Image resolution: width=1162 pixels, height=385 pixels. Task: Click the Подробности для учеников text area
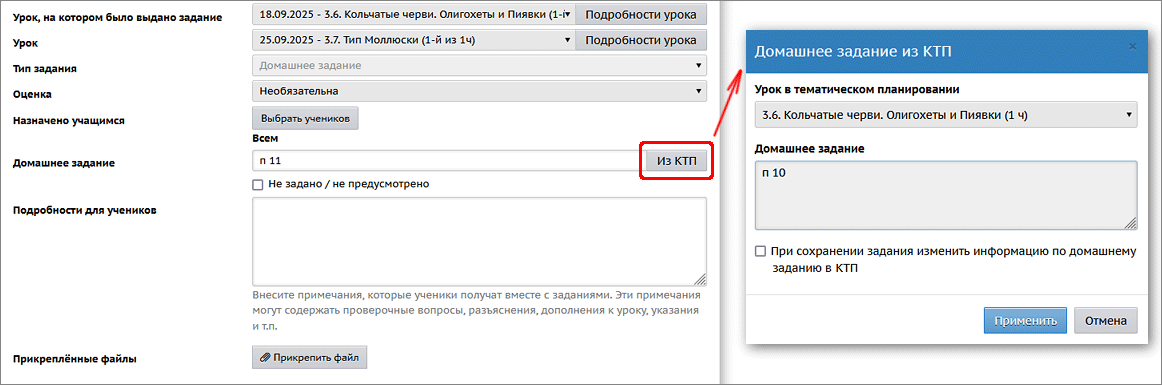click(479, 241)
